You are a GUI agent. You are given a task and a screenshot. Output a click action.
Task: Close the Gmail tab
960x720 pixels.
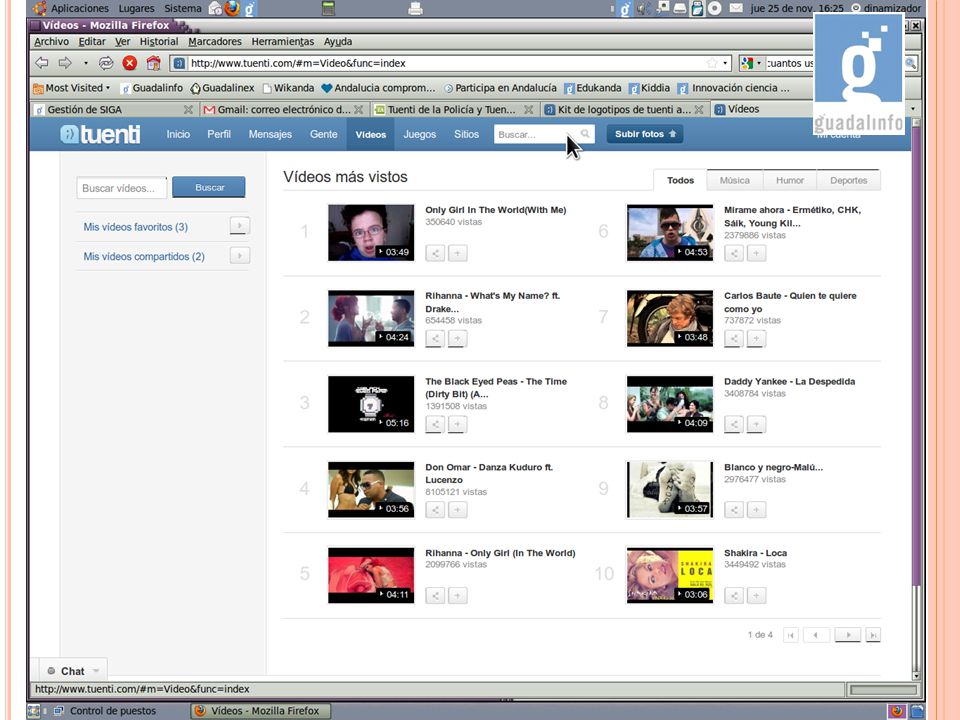[x=359, y=110]
